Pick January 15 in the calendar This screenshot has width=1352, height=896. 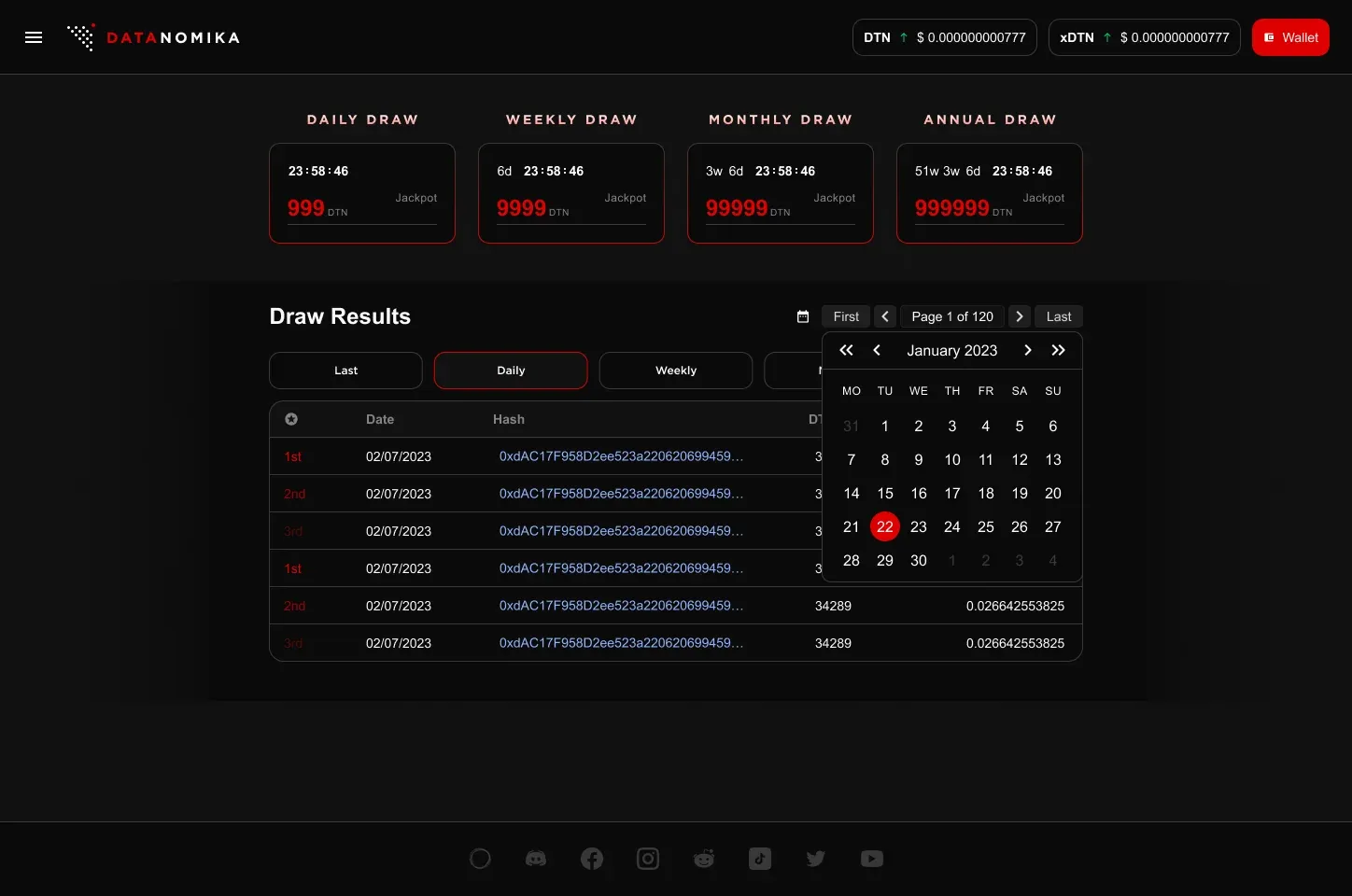coord(885,493)
